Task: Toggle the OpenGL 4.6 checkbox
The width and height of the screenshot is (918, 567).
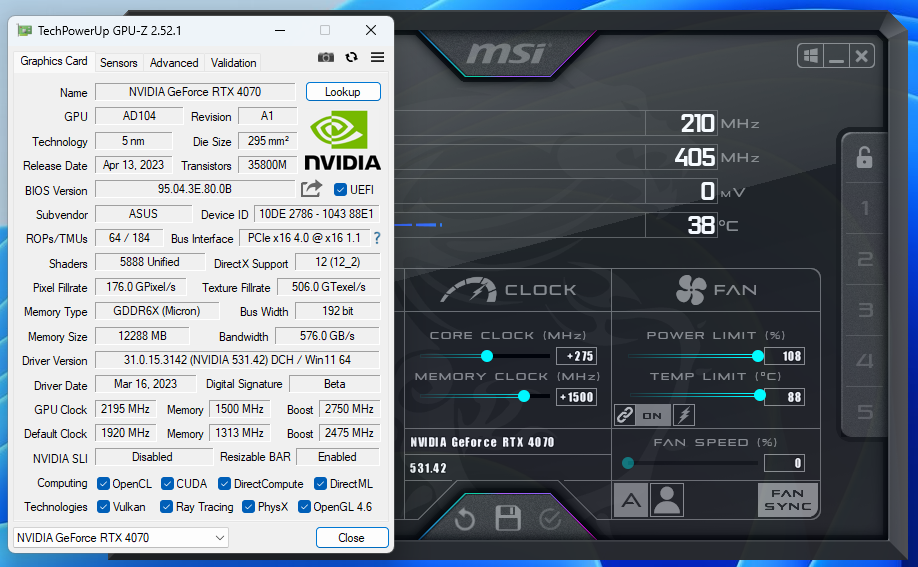Action: coord(304,507)
